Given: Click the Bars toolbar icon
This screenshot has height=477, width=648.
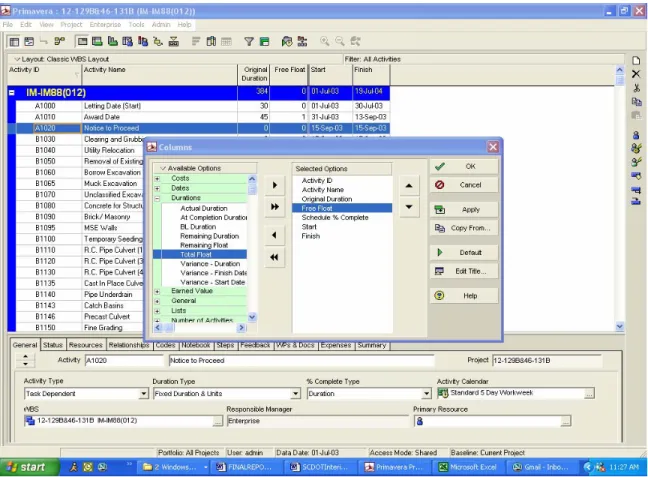Looking at the screenshot, I should tap(195, 41).
